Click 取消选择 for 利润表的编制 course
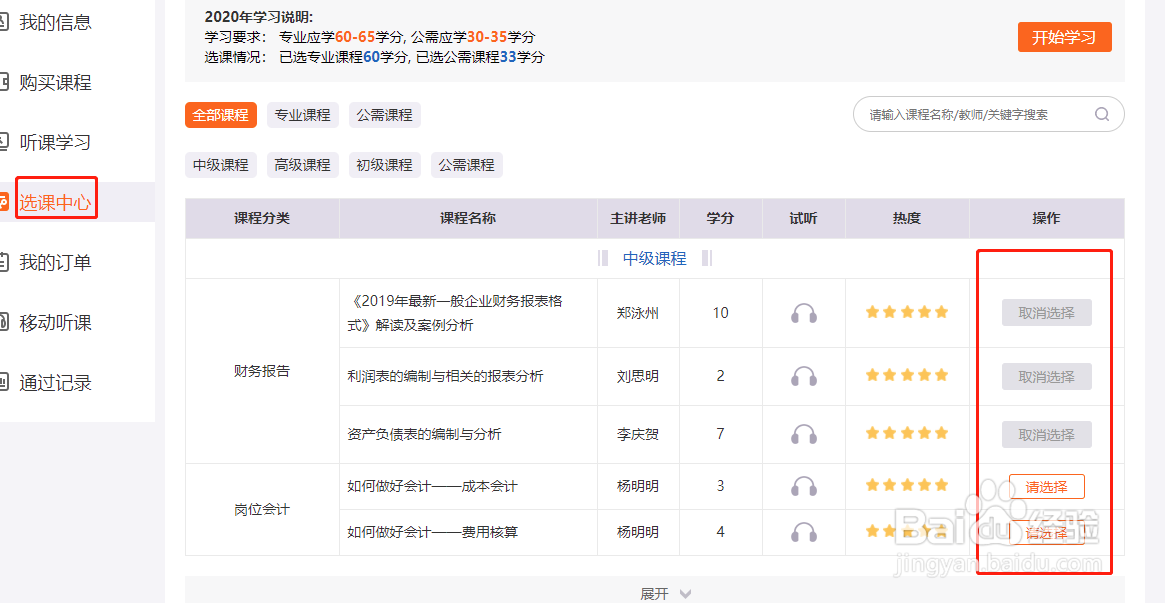Image resolution: width=1165 pixels, height=603 pixels. coord(1046,376)
